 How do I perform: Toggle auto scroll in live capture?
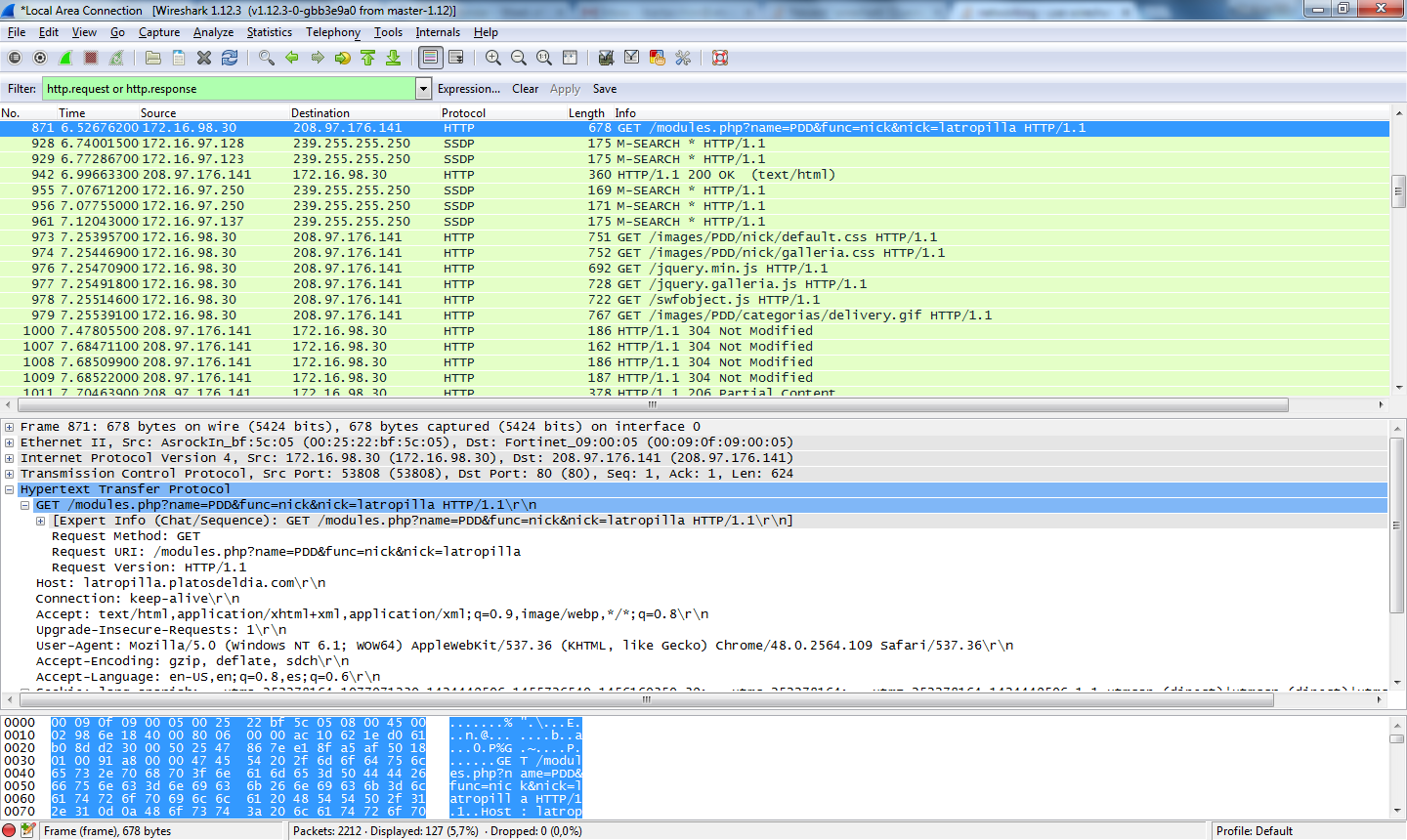(456, 59)
